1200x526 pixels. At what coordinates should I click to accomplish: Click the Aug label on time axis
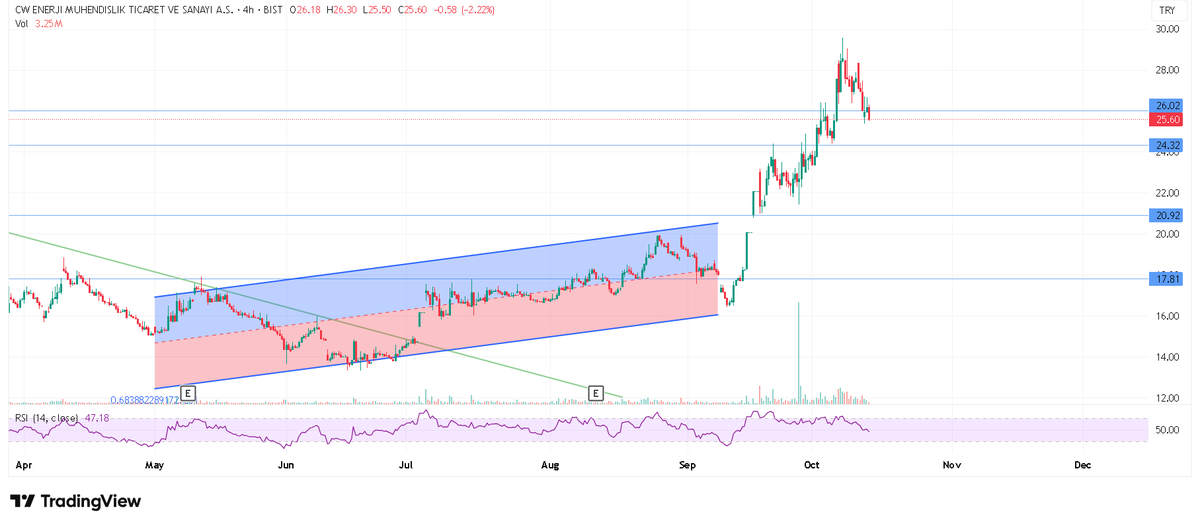[x=549, y=465]
